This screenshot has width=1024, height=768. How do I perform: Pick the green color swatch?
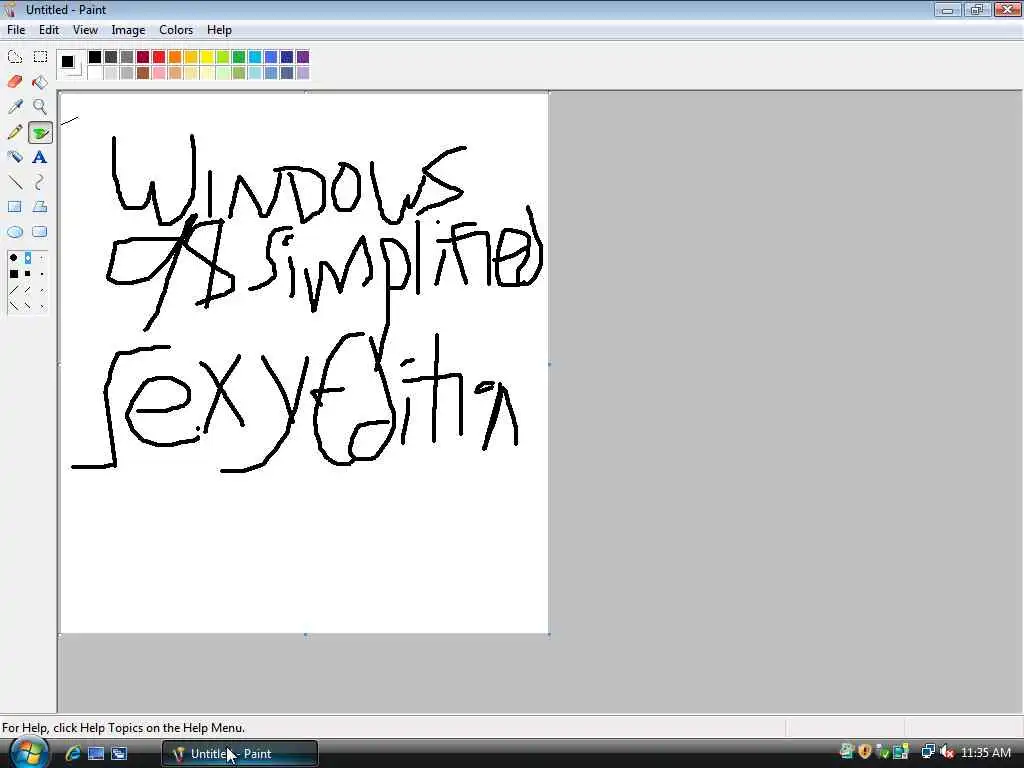coord(238,57)
